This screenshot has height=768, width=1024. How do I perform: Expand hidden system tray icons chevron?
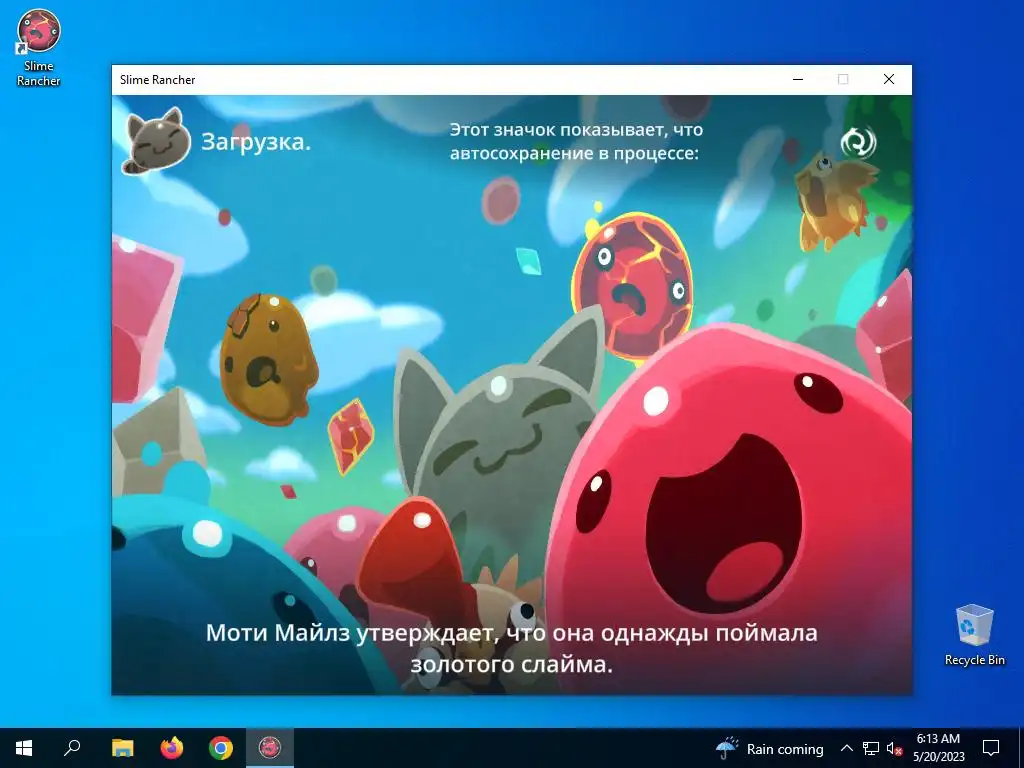click(846, 748)
